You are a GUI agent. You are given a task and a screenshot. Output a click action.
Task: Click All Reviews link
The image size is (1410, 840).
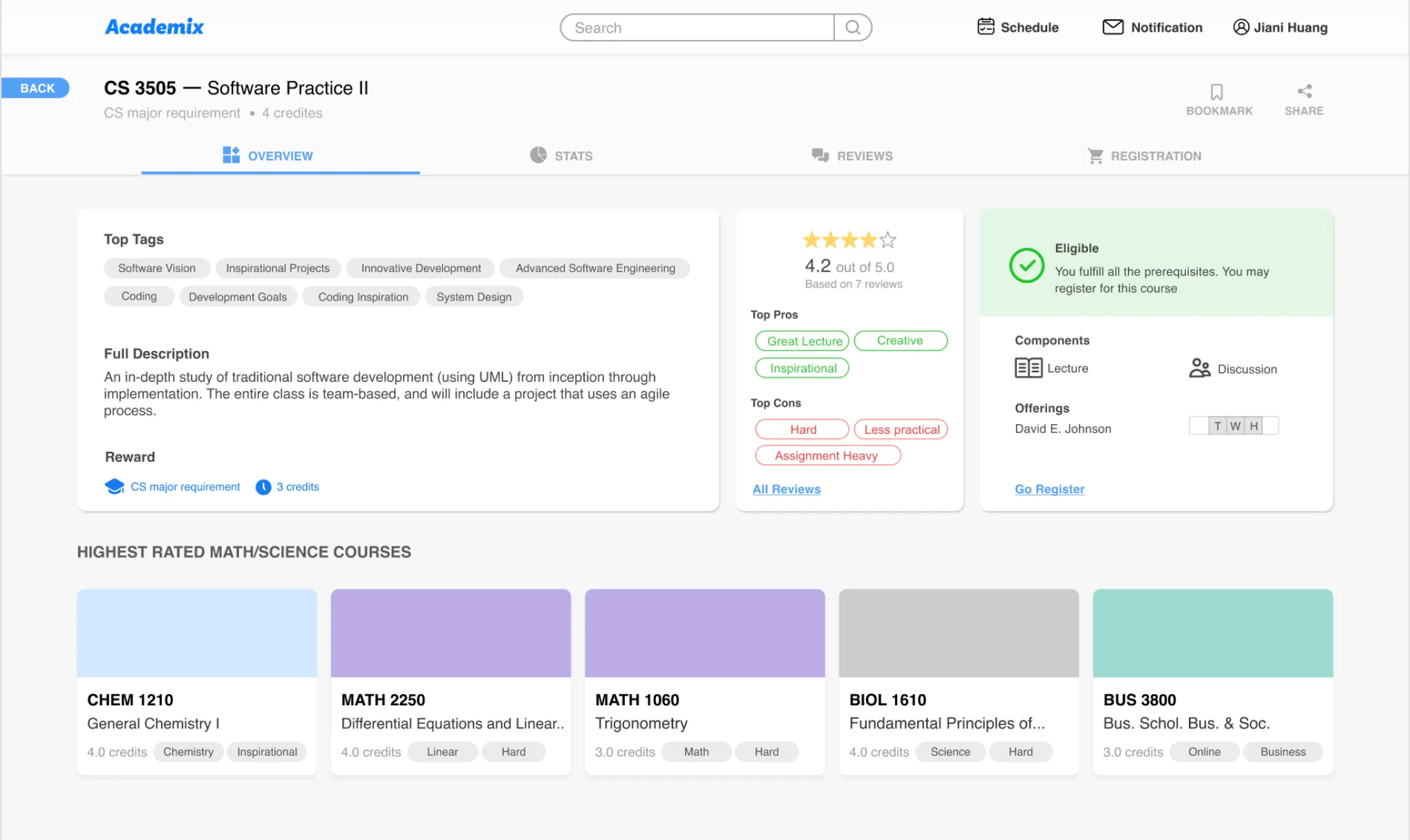[x=787, y=489]
